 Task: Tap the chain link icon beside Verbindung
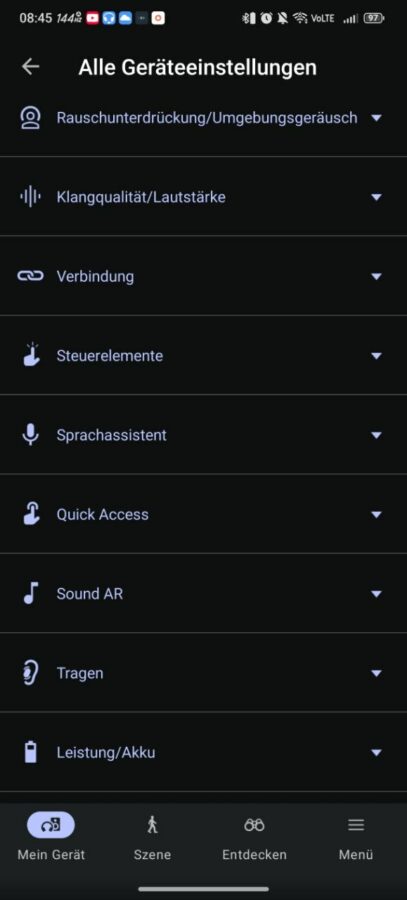point(30,276)
